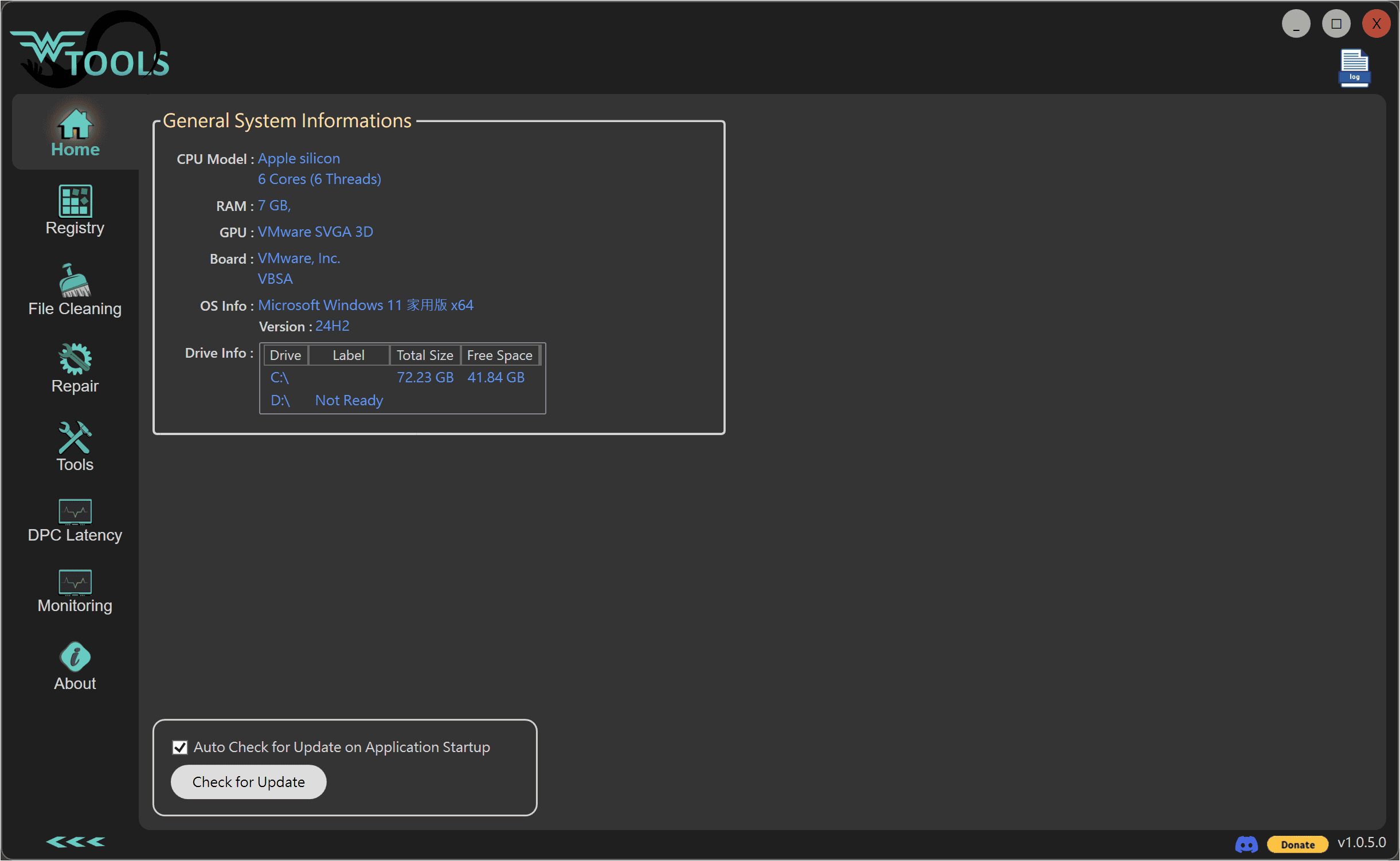Screen dimensions: 1400x861
Task: Open the Repair gear icon
Action: coord(75,359)
